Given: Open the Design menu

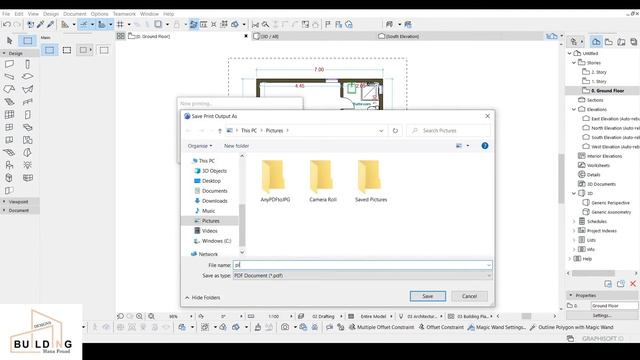Looking at the screenshot, I should [51, 14].
